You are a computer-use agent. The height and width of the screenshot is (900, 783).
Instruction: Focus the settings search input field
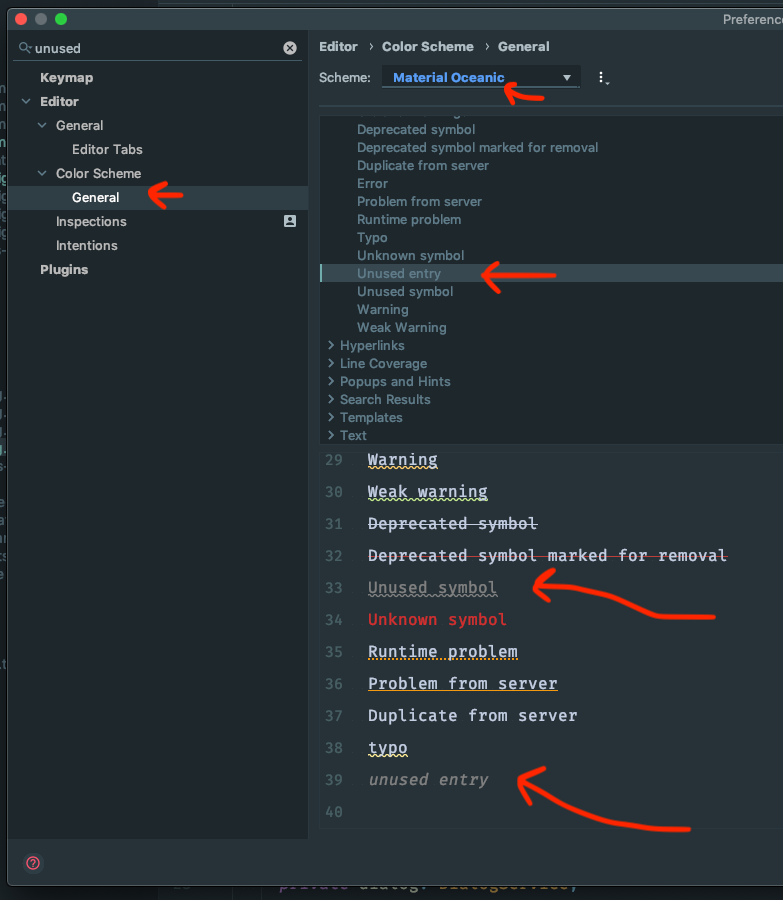click(157, 48)
